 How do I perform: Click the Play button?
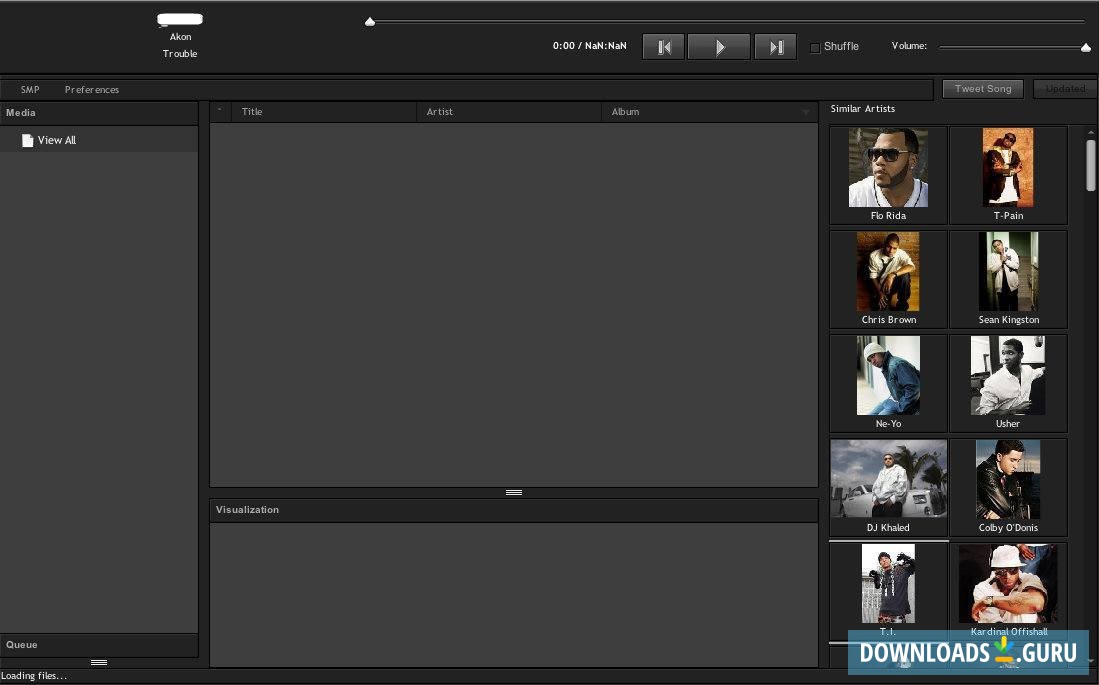click(x=718, y=47)
